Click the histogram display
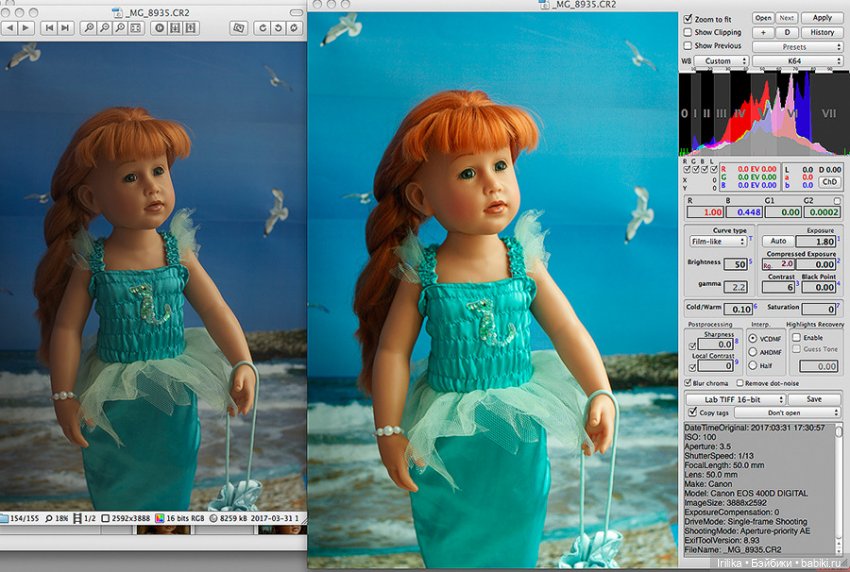Viewport: 850px width, 572px height. [x=762, y=112]
